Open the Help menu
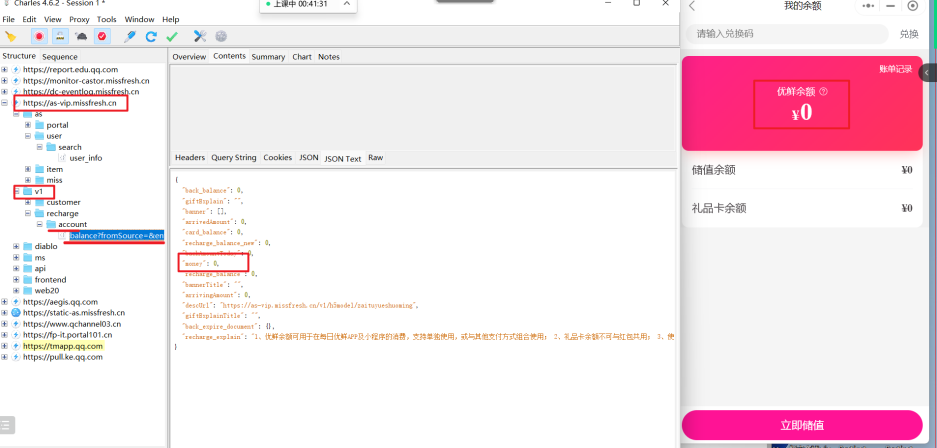Screen dimensions: 937x448 coord(171,19)
